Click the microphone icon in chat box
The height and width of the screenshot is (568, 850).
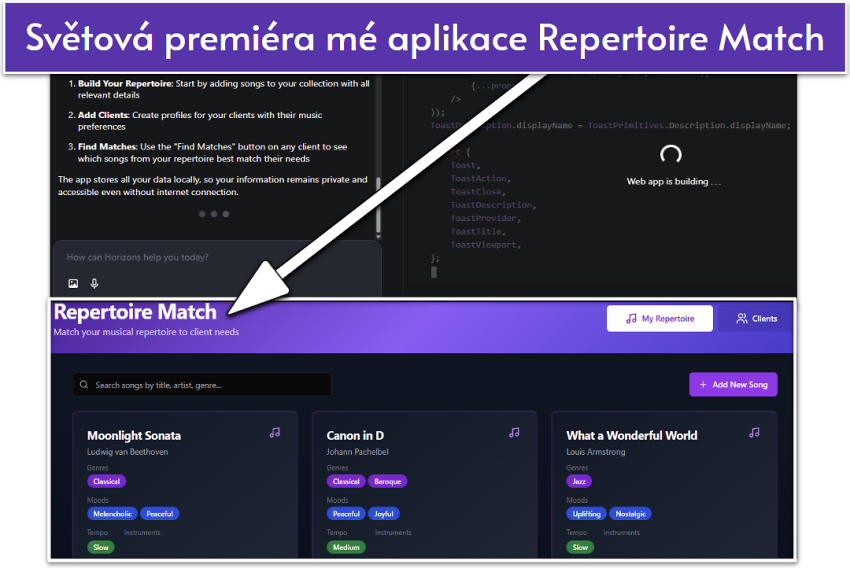[x=94, y=284]
